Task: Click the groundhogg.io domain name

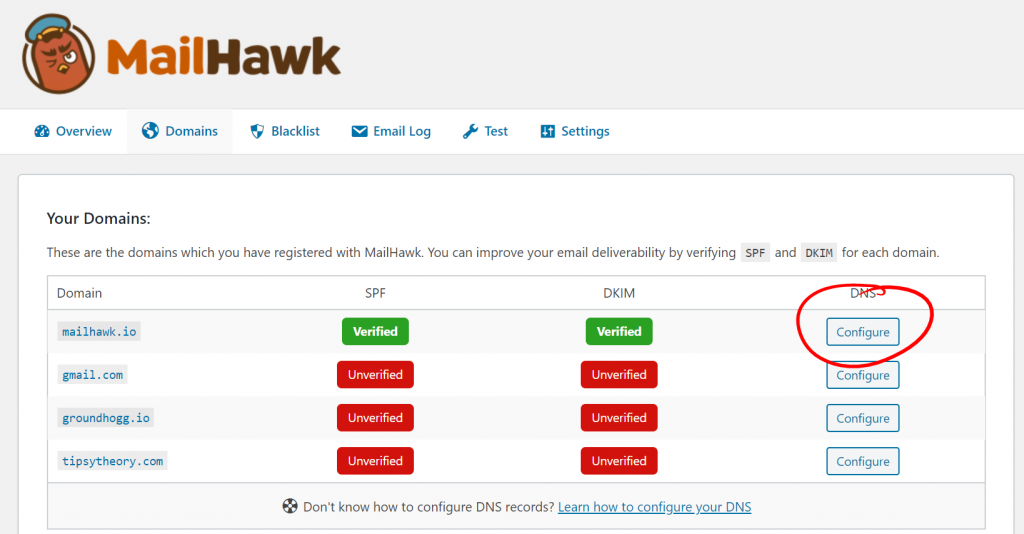Action: coord(106,418)
